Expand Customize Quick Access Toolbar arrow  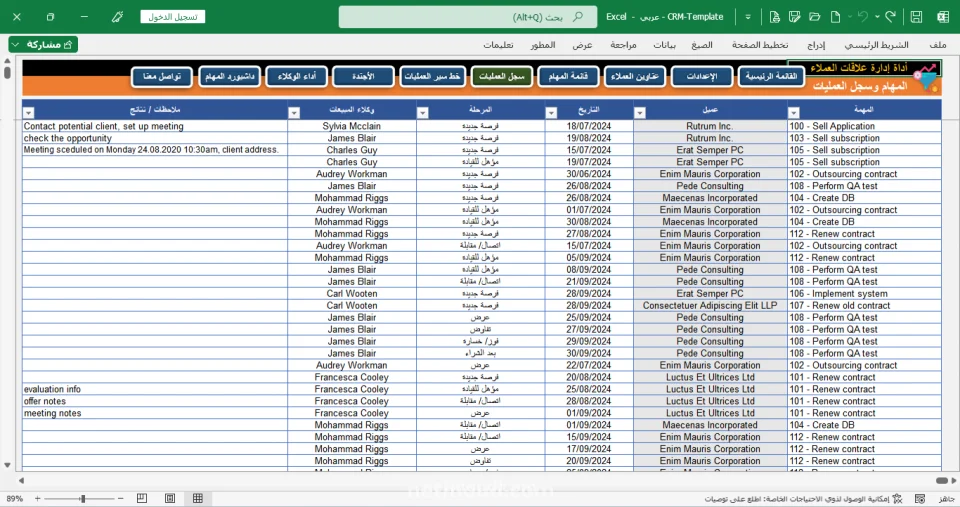click(x=748, y=17)
